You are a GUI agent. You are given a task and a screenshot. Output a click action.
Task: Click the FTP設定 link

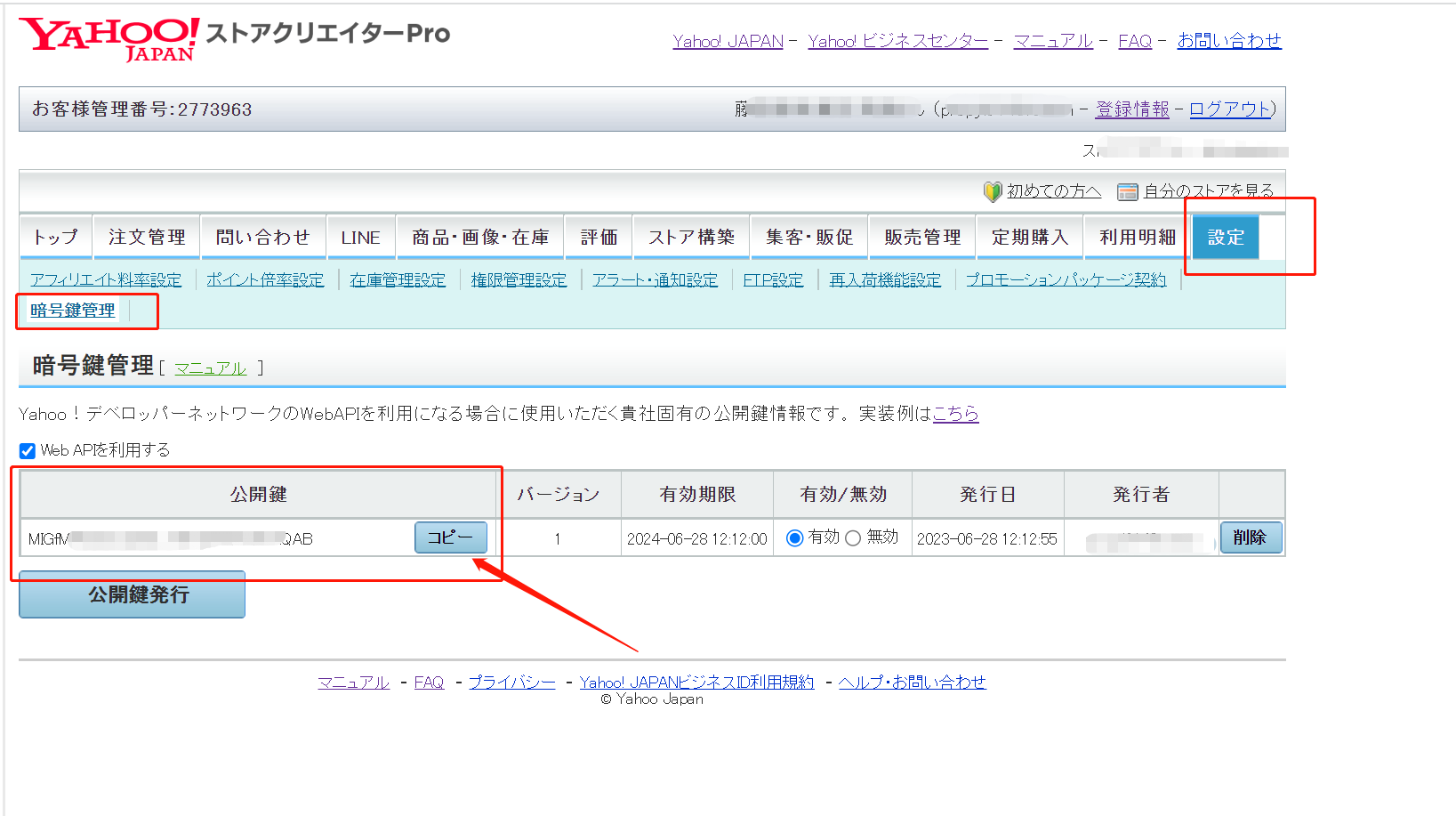pyautogui.click(x=773, y=279)
